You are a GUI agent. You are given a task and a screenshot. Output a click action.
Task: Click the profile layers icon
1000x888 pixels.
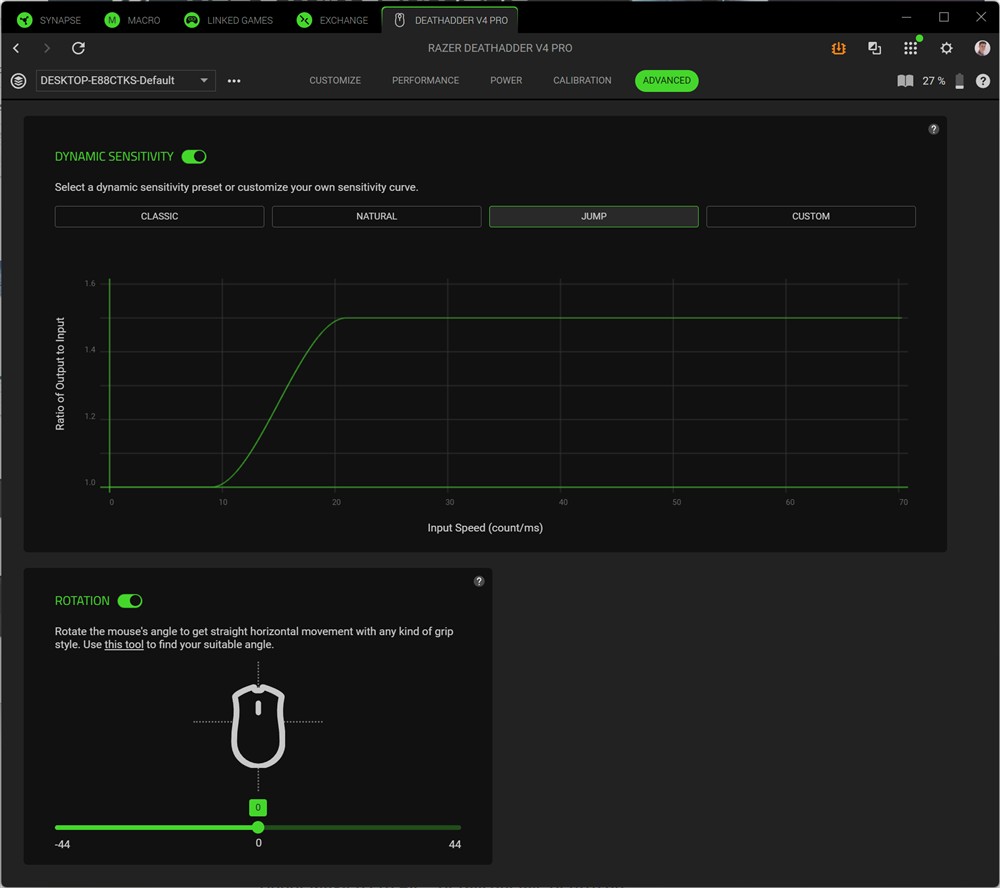pos(18,81)
